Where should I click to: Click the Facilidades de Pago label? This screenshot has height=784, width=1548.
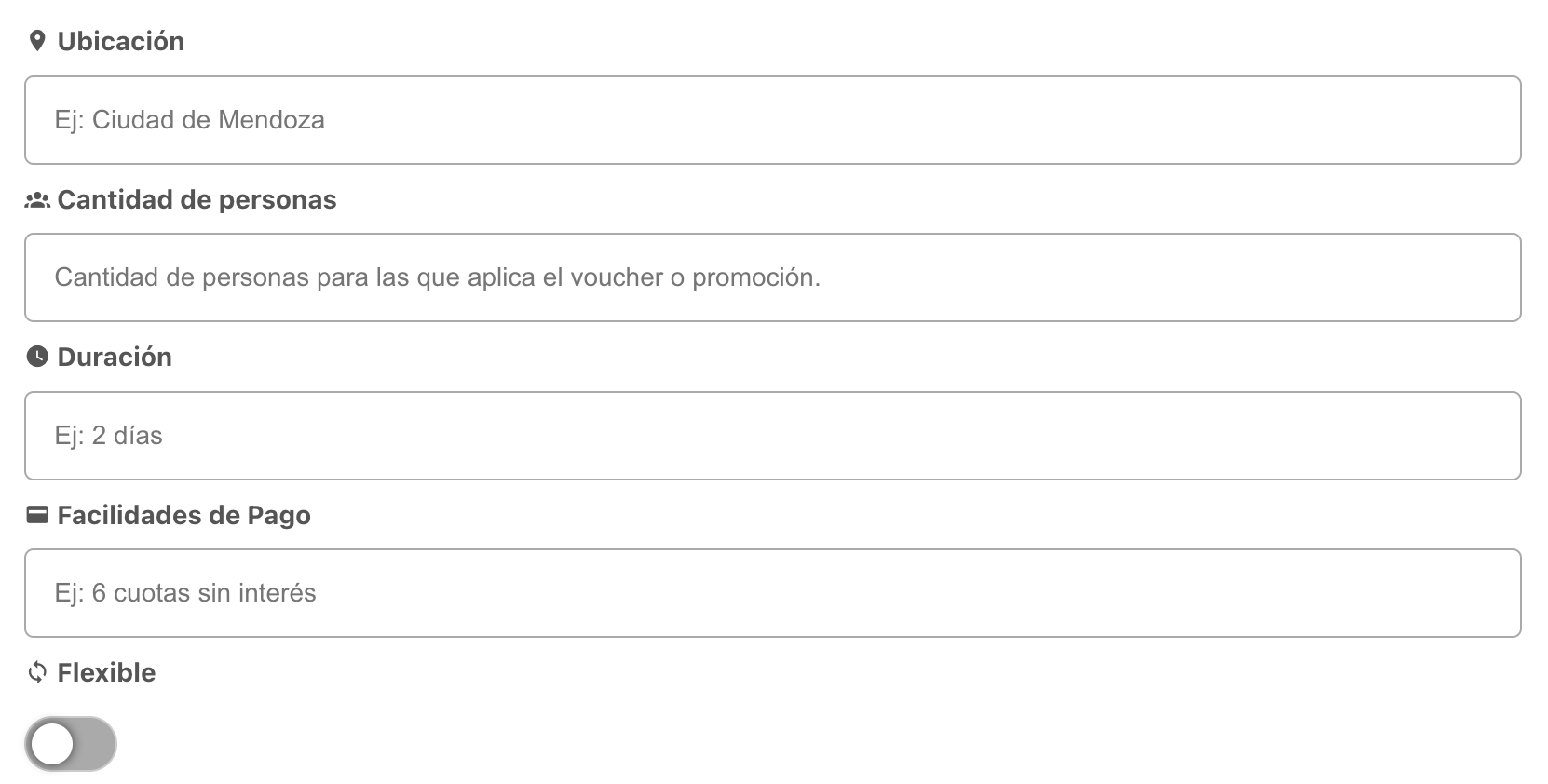[x=183, y=514]
